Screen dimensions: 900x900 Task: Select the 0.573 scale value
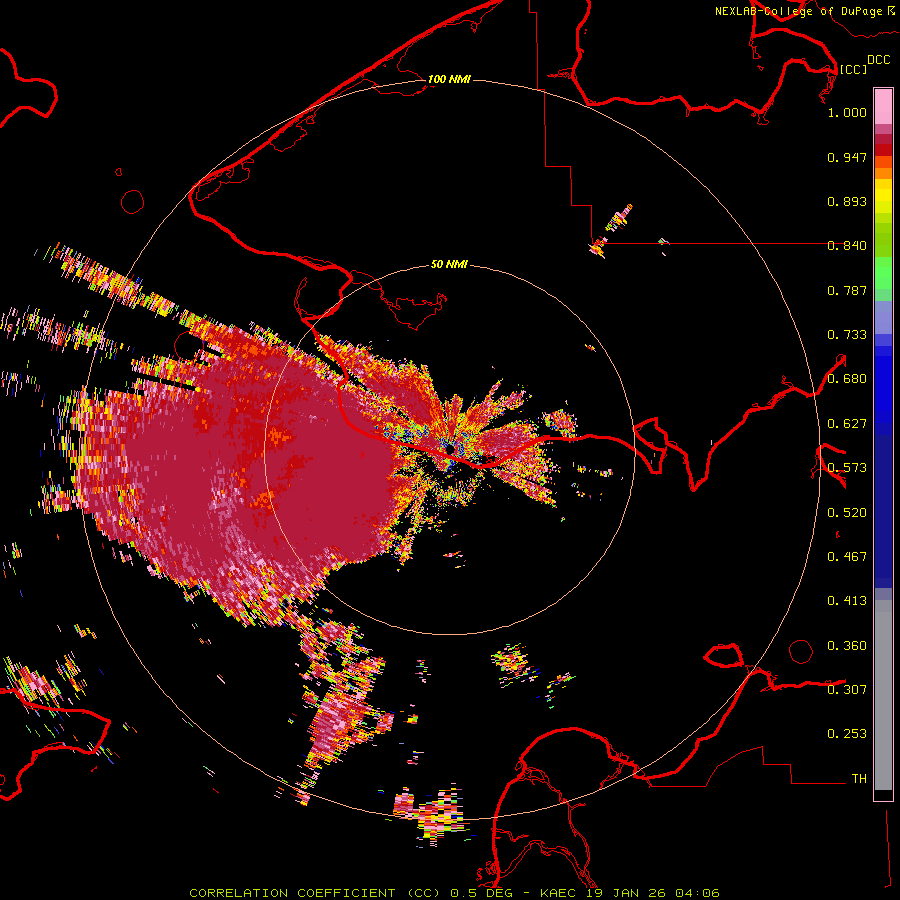[847, 468]
